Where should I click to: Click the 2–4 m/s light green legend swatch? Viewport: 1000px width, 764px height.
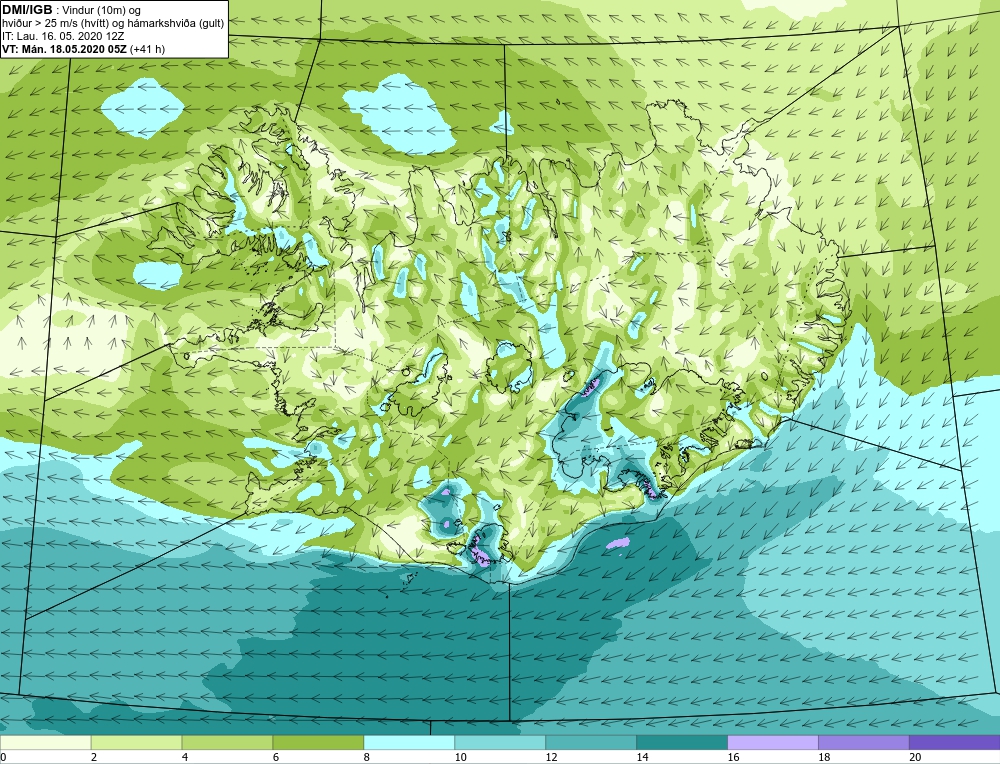click(136, 742)
